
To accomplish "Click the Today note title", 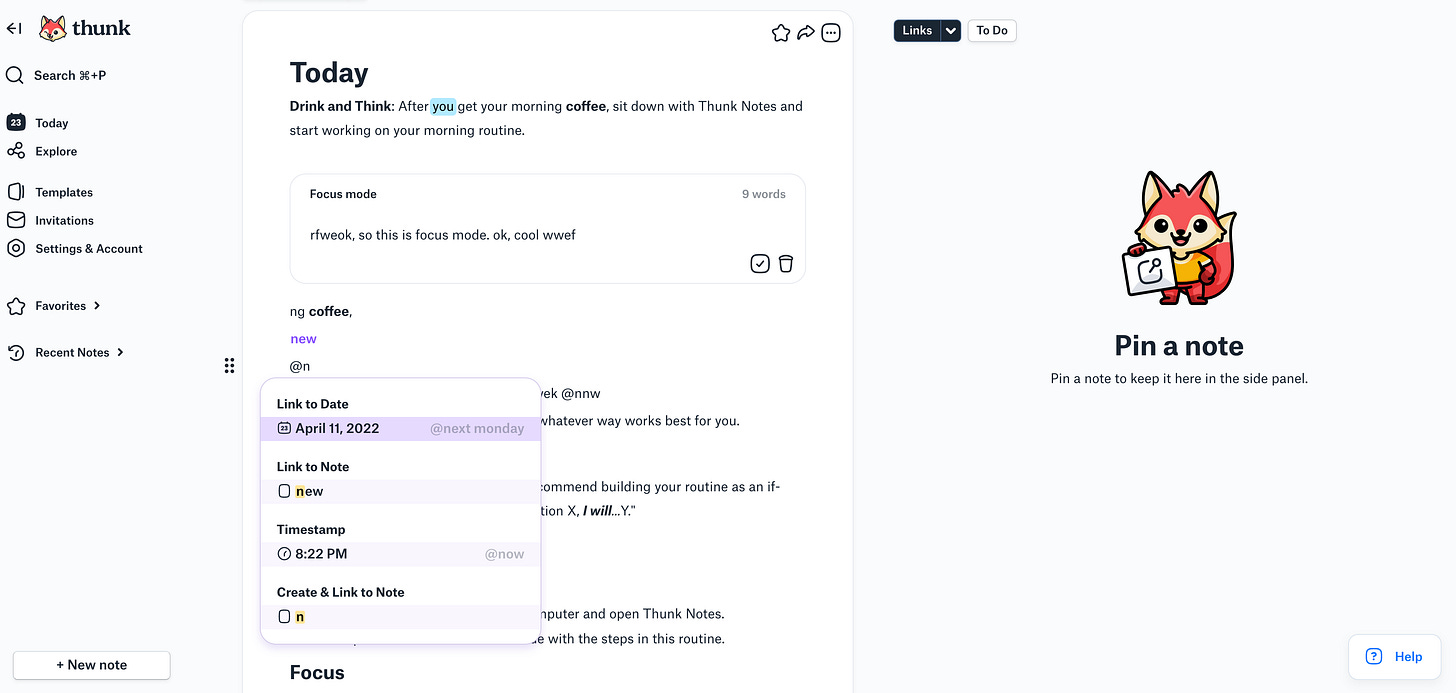I will pyautogui.click(x=329, y=73).
